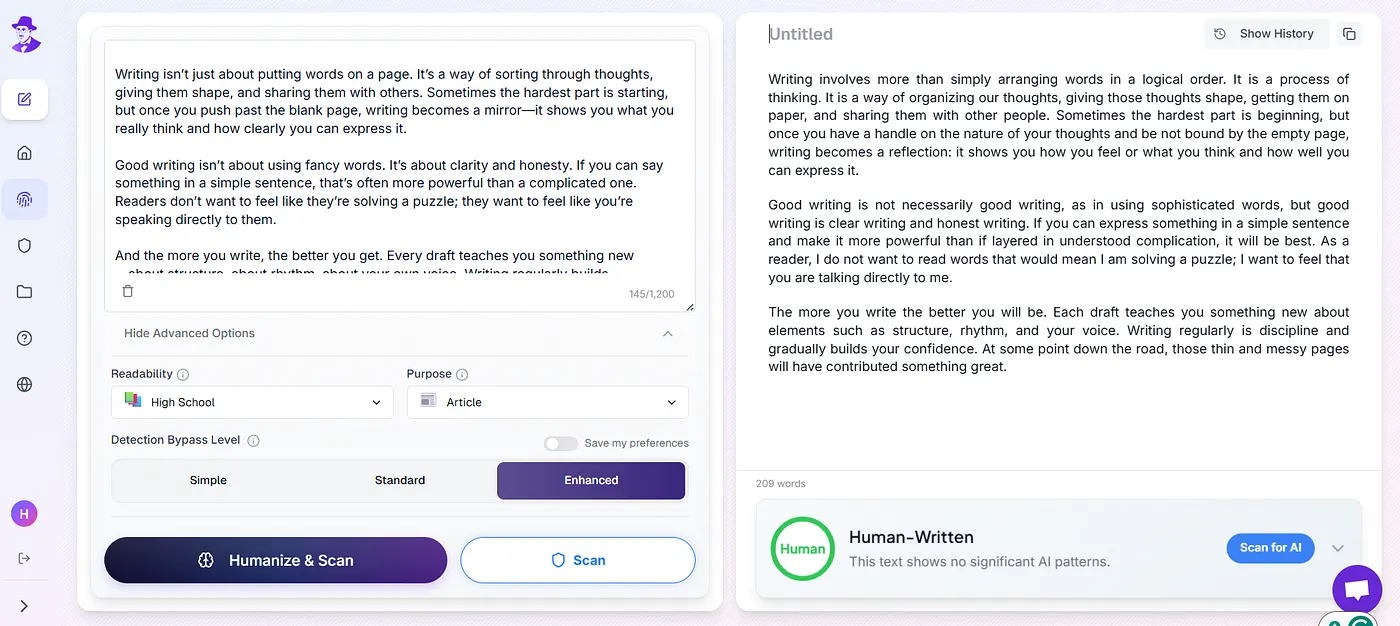Click the help question mark sidebar icon
The width and height of the screenshot is (1400, 626).
pos(25,338)
